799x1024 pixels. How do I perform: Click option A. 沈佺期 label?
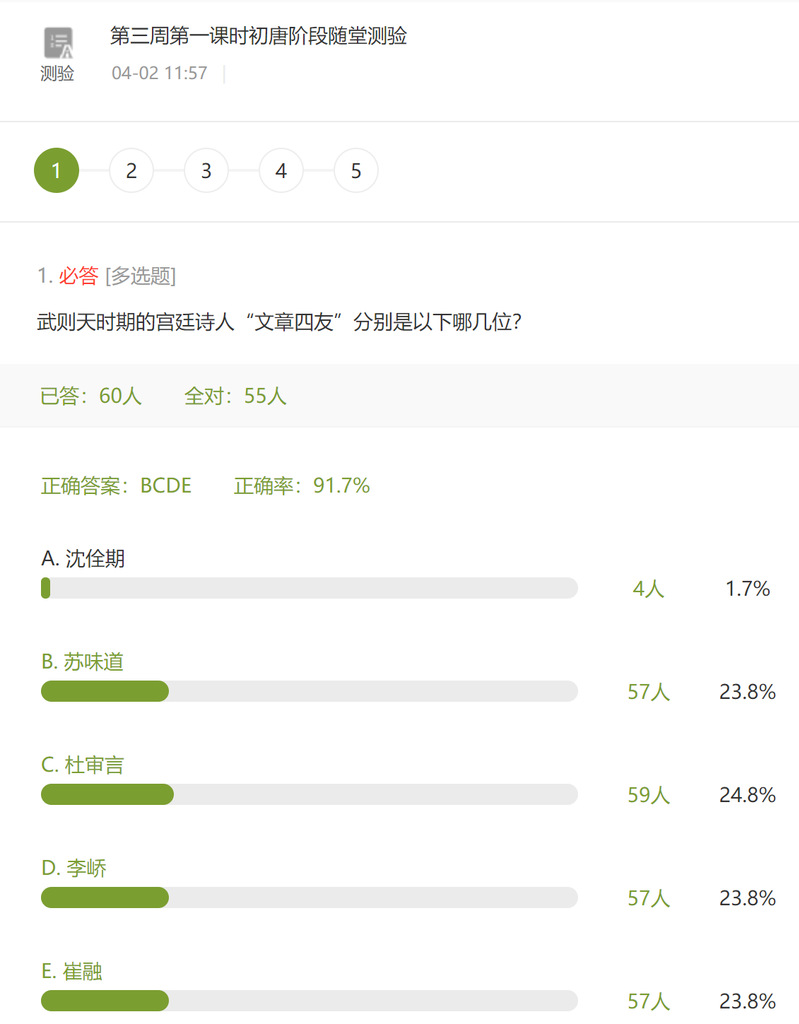(x=83, y=559)
